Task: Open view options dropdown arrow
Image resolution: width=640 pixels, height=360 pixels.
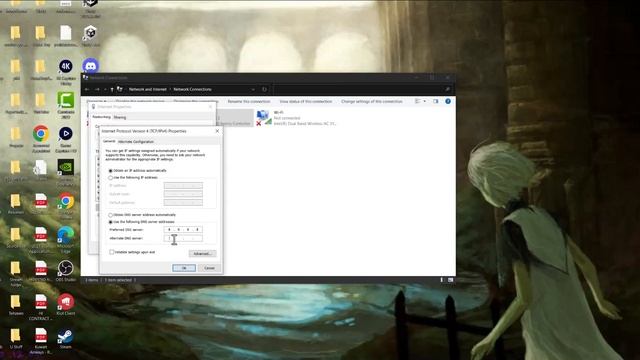Action: 424,101
